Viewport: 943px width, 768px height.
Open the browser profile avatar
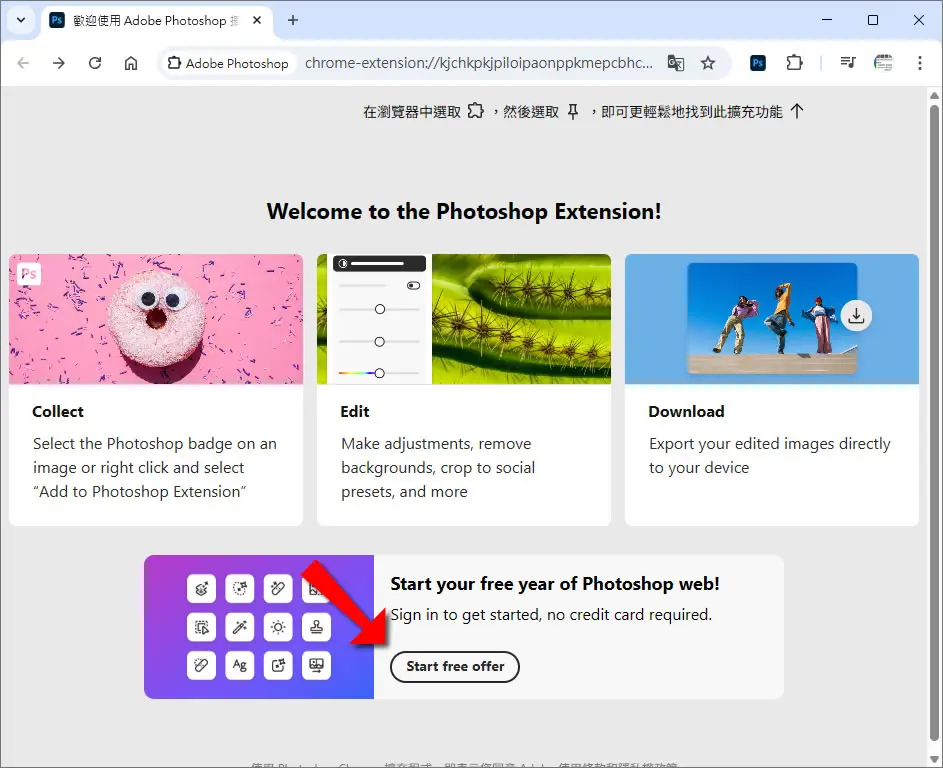(x=883, y=63)
